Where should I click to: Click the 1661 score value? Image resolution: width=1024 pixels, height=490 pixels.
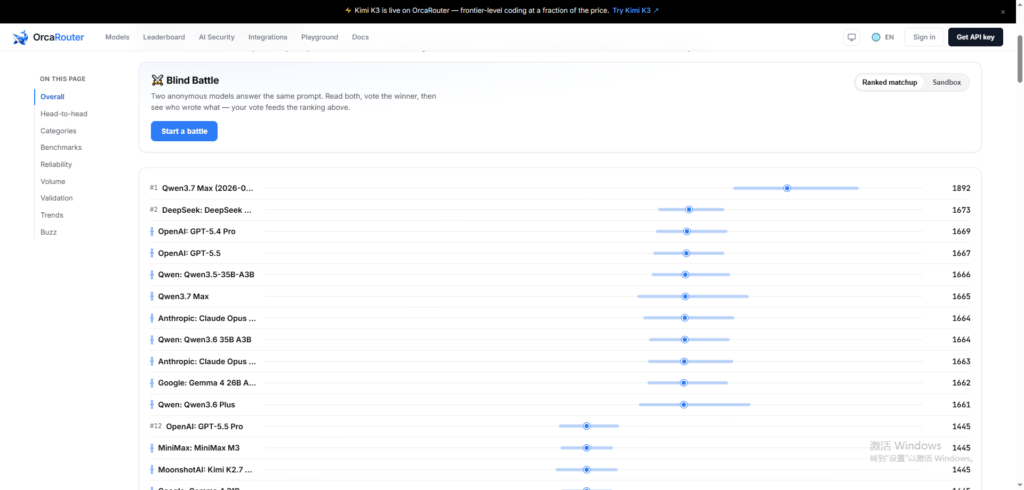[x=961, y=404]
